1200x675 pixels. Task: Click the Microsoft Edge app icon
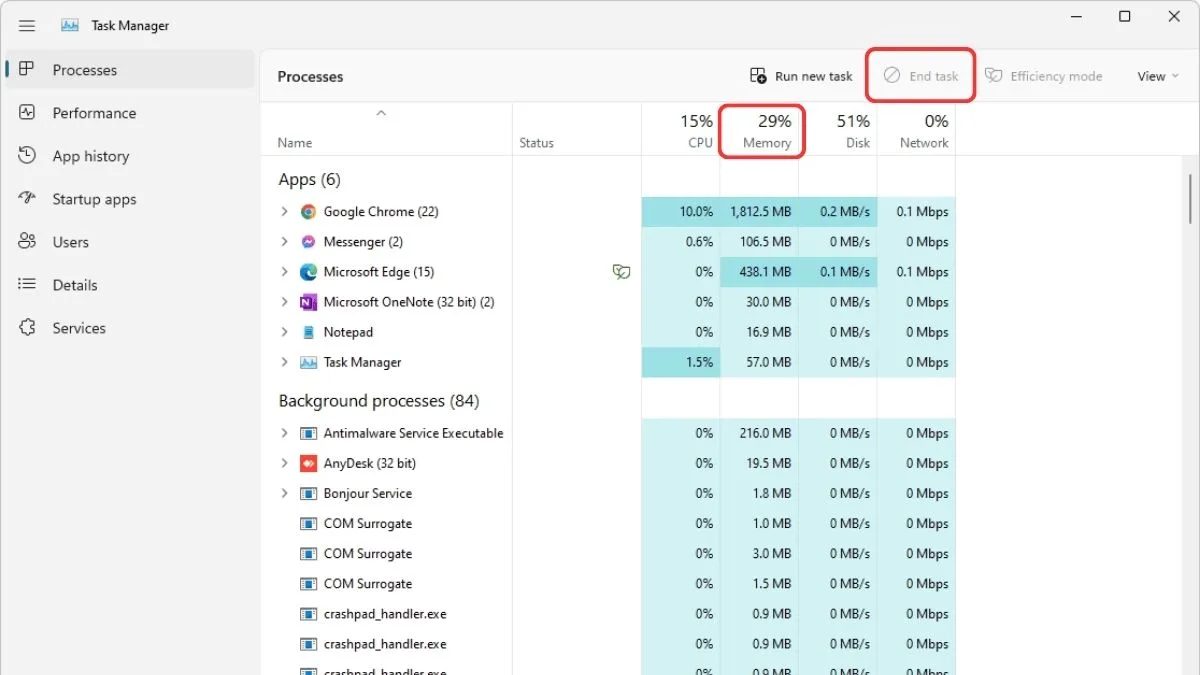tap(308, 272)
